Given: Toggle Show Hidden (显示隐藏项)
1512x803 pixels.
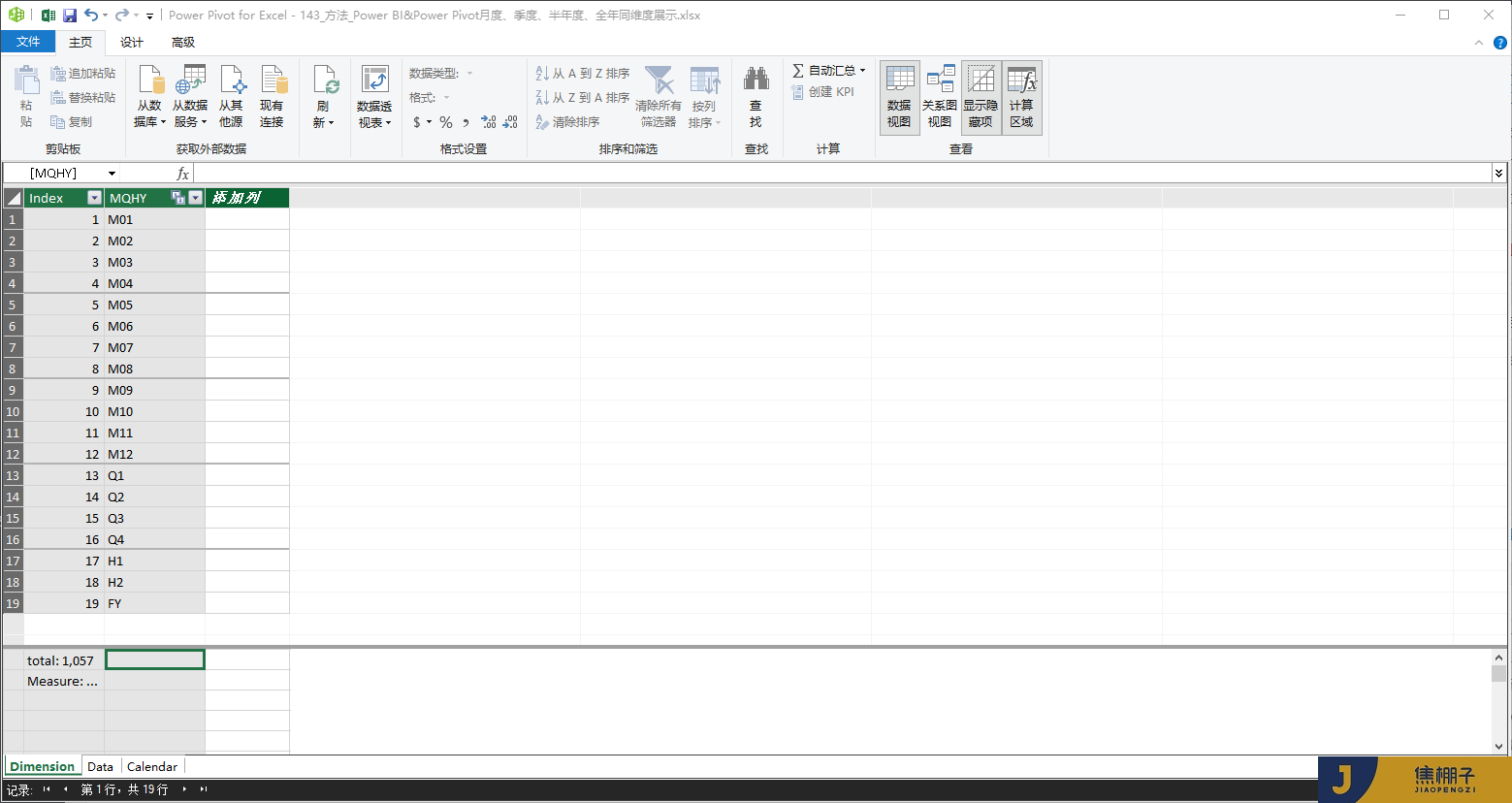Looking at the screenshot, I should click(x=981, y=97).
